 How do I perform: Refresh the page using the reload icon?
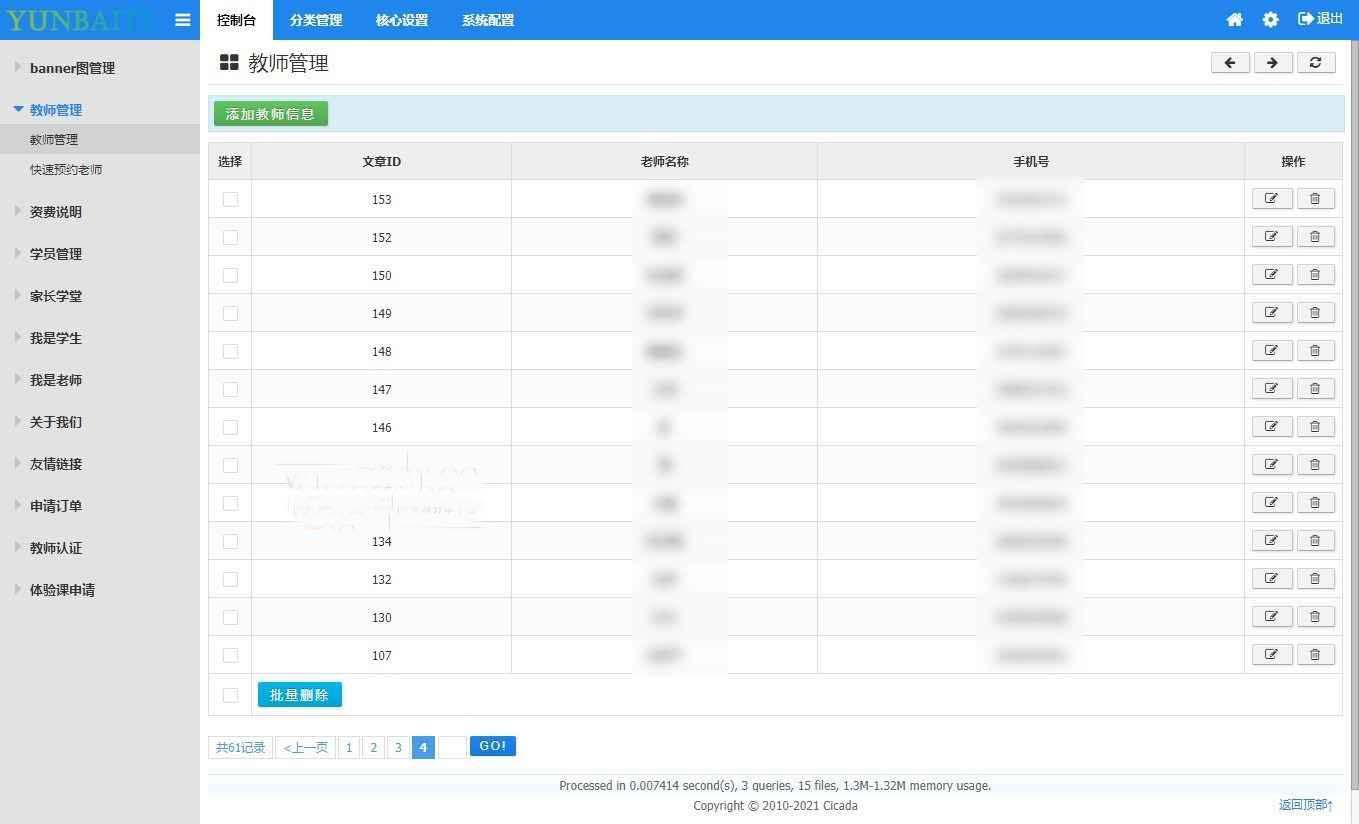point(1315,63)
